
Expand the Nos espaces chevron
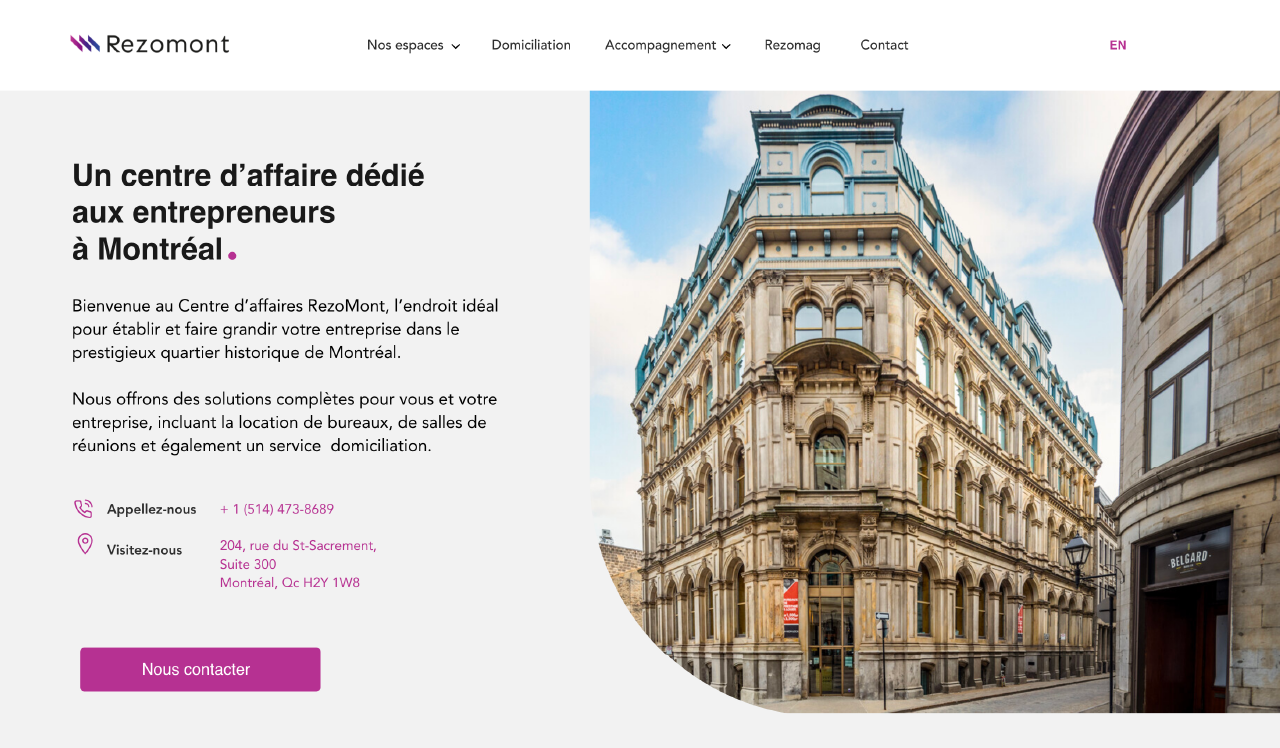coord(455,46)
